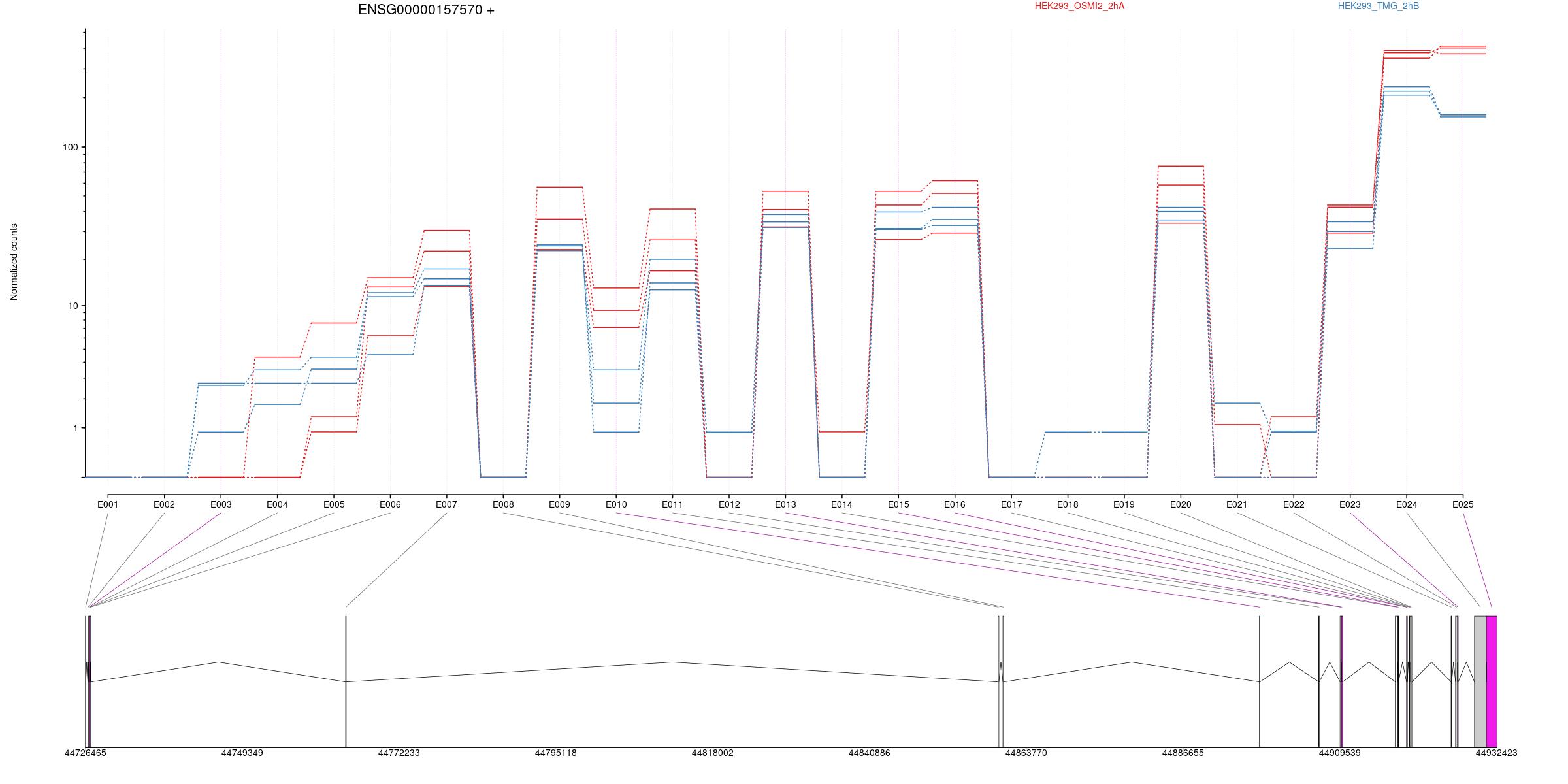This screenshot has height=784, width=1568.
Task: Click the y-axis tick label 10
Action: click(x=73, y=306)
